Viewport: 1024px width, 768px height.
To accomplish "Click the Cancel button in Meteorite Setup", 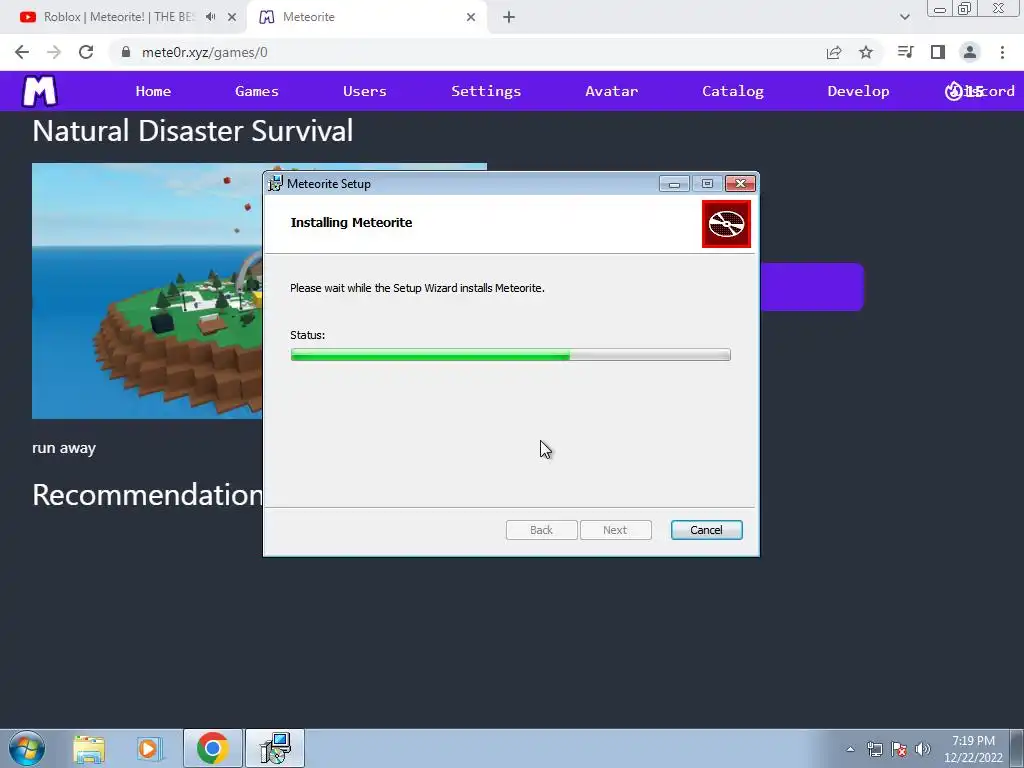I will (x=706, y=530).
